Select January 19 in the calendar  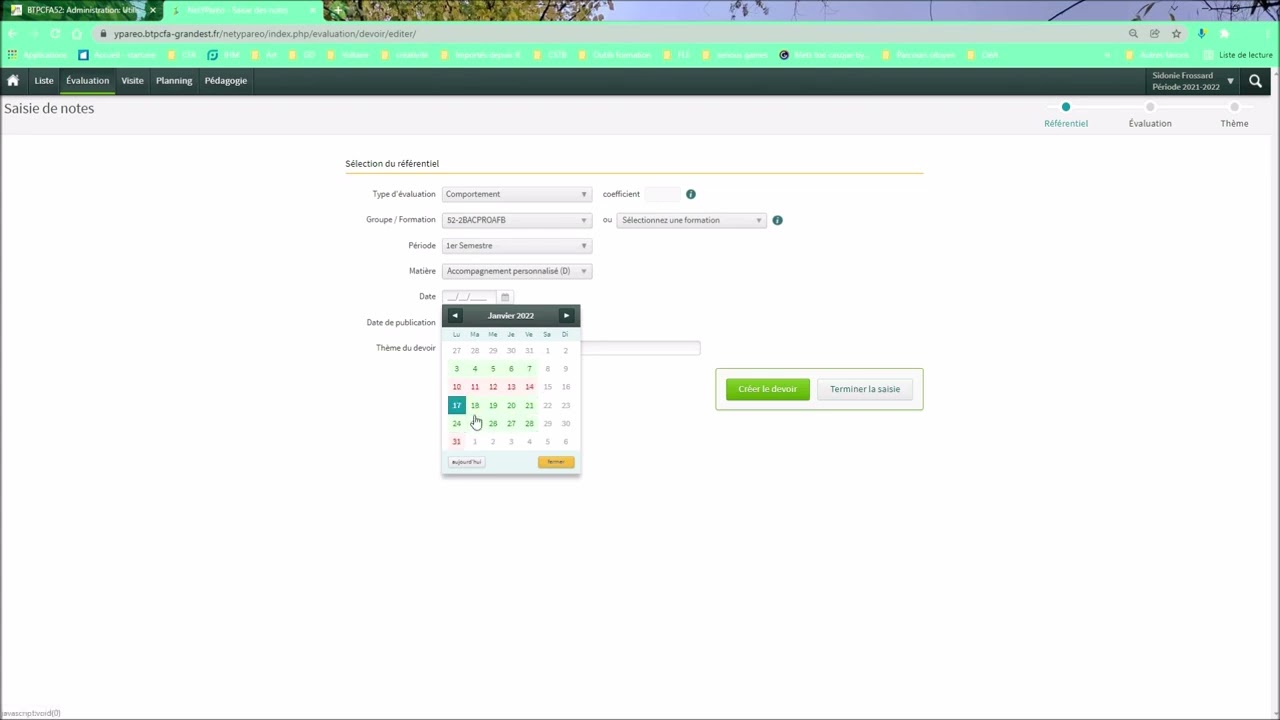[493, 405]
